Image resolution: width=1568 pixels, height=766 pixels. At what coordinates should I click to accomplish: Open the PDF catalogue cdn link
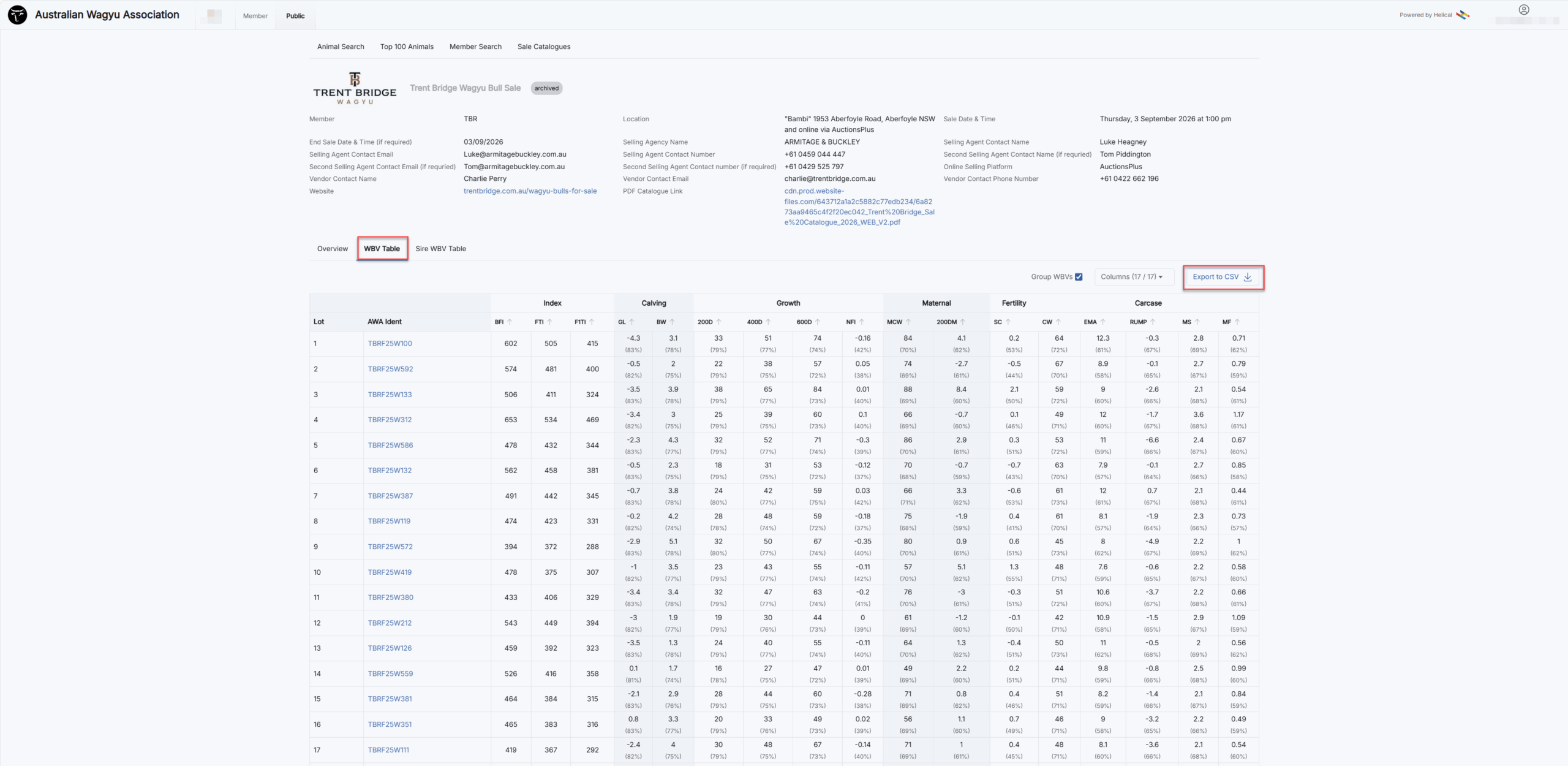(x=859, y=207)
